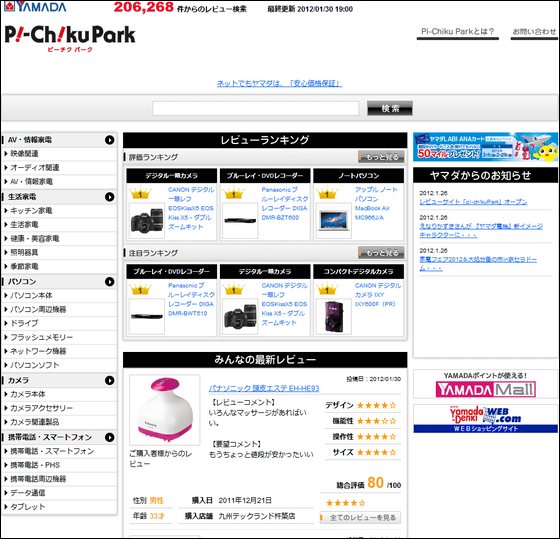This screenshot has height=539, width=560.
Task: Click もっと見る for 評価ランキング
Action: pyautogui.click(x=381, y=157)
